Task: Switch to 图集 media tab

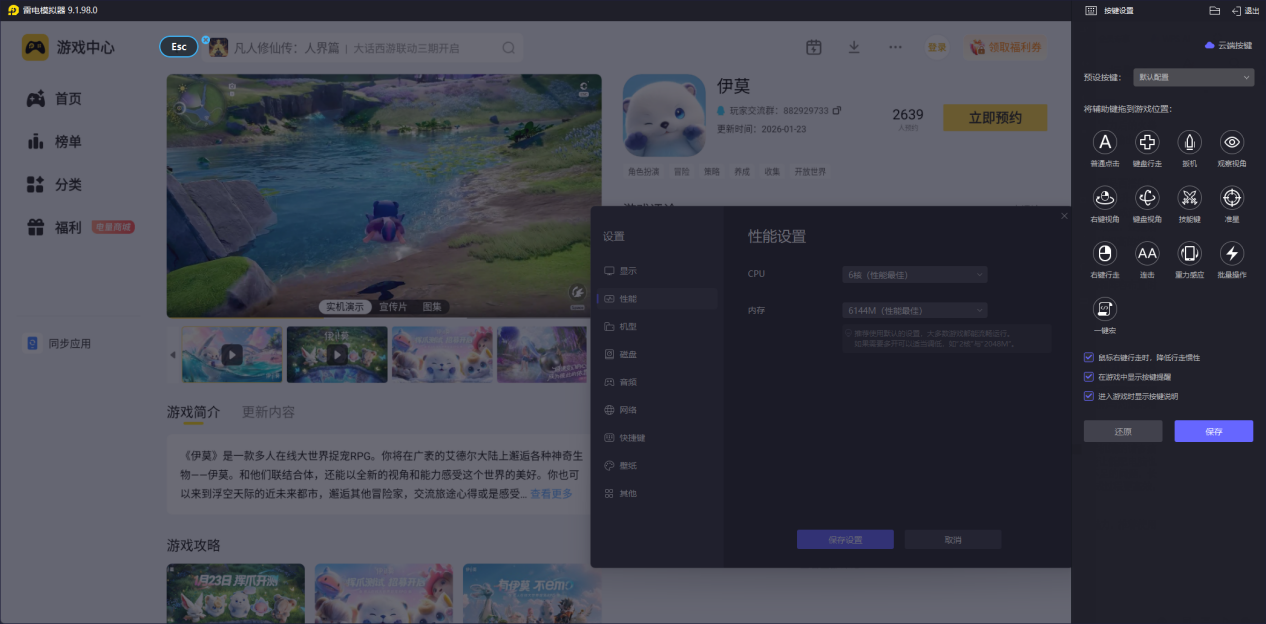Action: click(x=432, y=307)
